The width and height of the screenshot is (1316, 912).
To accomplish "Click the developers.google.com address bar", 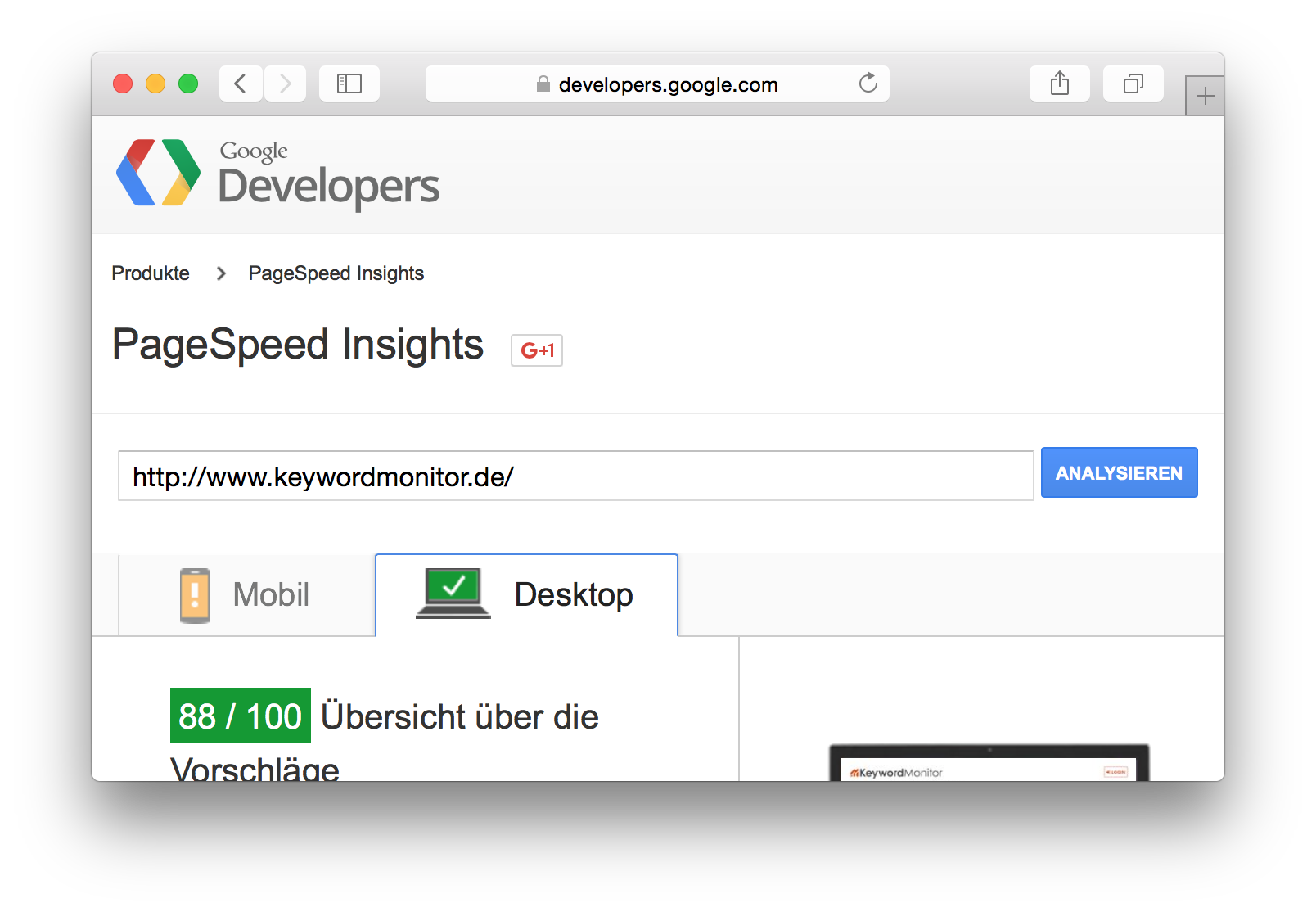I will [x=657, y=84].
